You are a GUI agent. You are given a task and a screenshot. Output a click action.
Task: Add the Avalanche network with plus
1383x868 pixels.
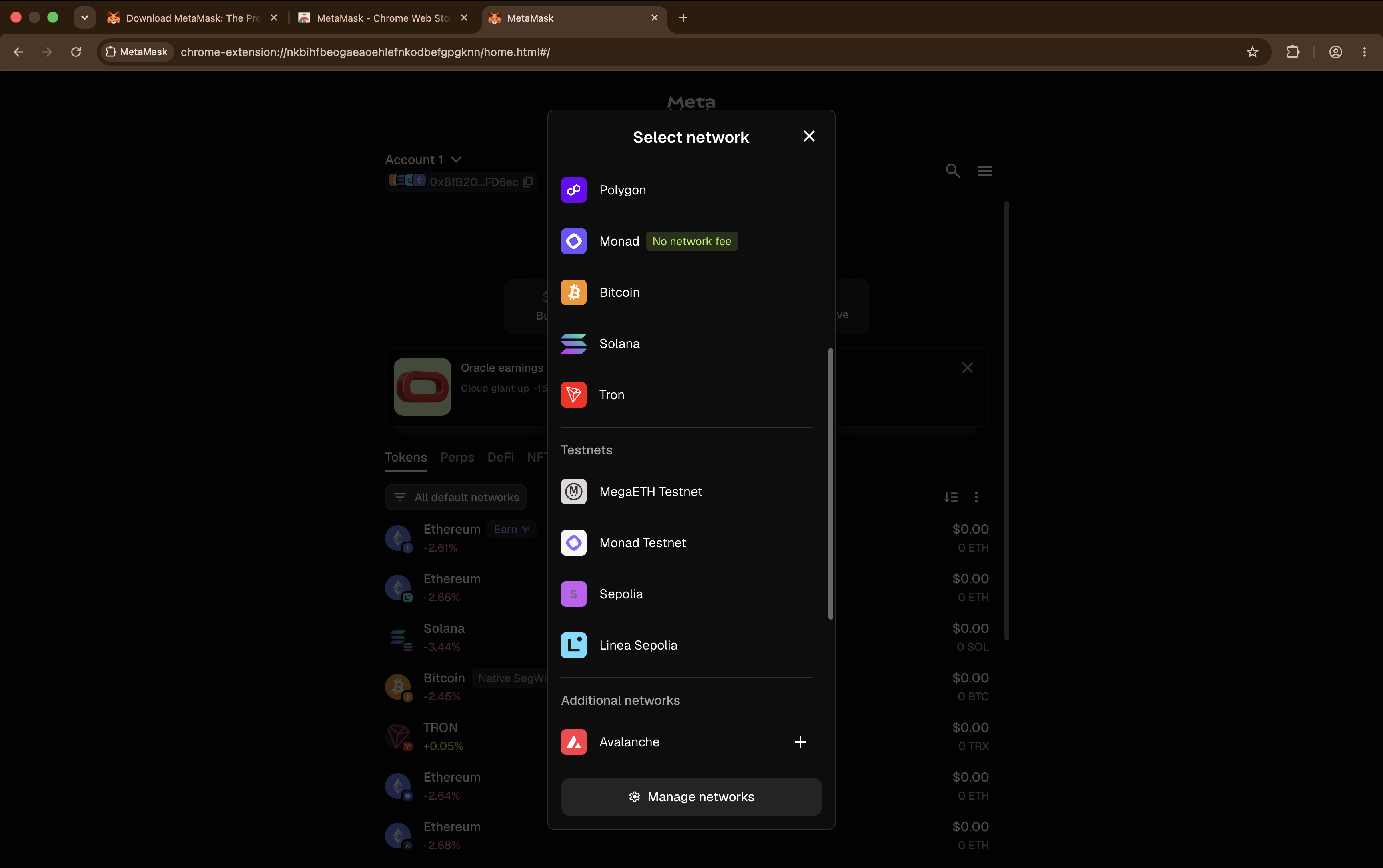click(800, 742)
